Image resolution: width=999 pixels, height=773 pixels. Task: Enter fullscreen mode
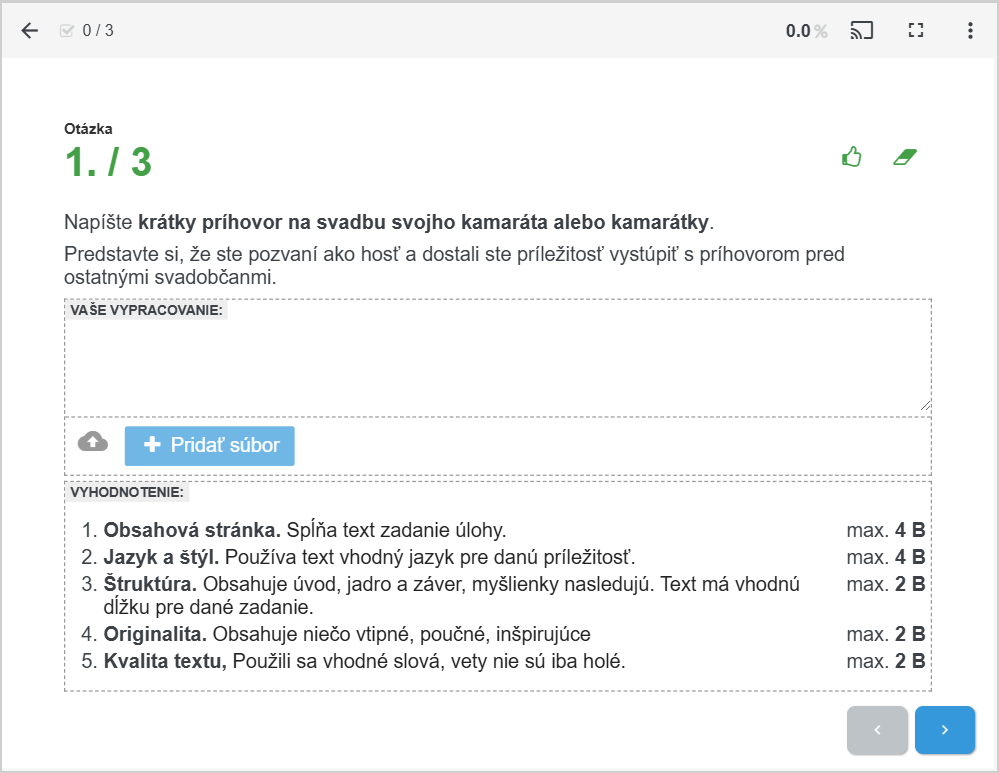coord(915,30)
